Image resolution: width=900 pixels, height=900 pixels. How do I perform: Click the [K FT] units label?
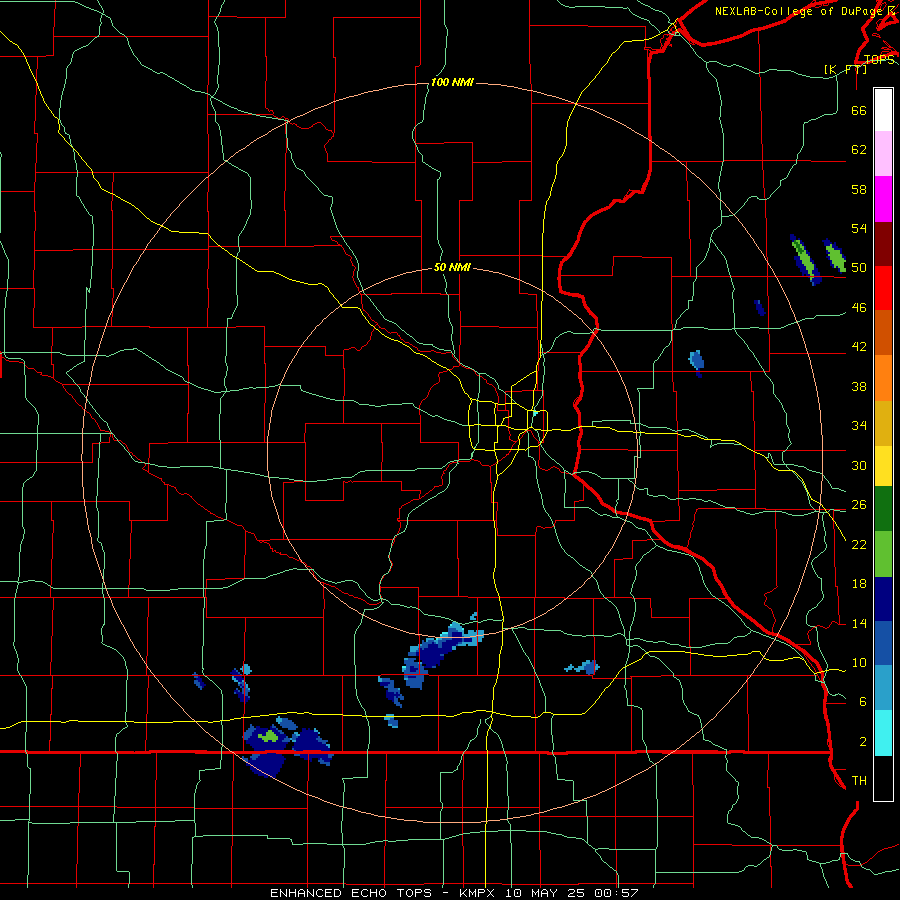845,69
